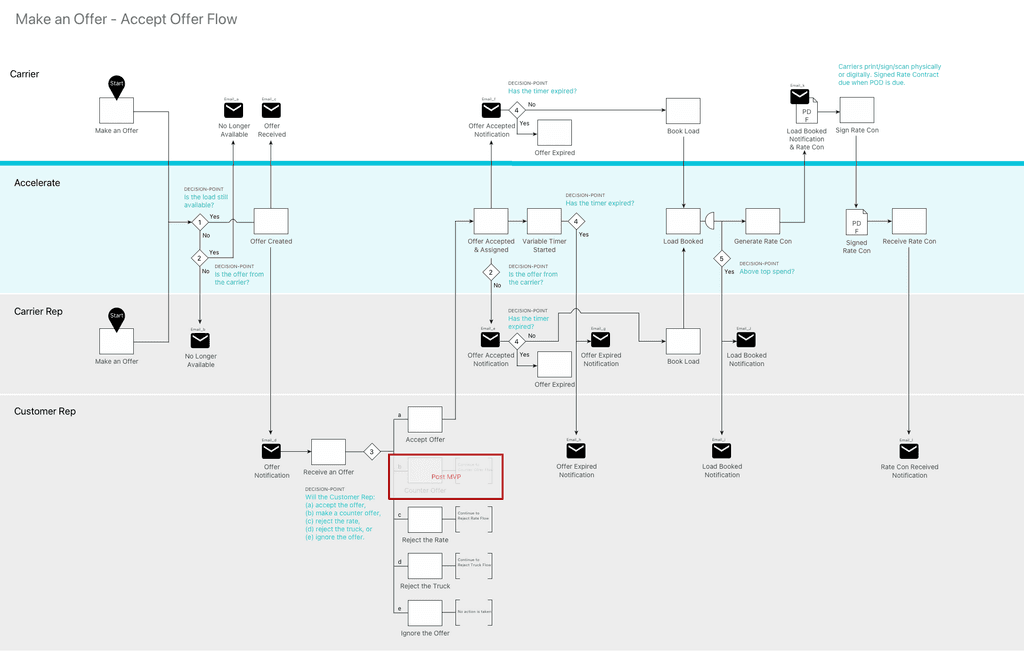Click the Carrier lane Offer Expired box
The height and width of the screenshot is (652, 1024).
[x=554, y=133]
